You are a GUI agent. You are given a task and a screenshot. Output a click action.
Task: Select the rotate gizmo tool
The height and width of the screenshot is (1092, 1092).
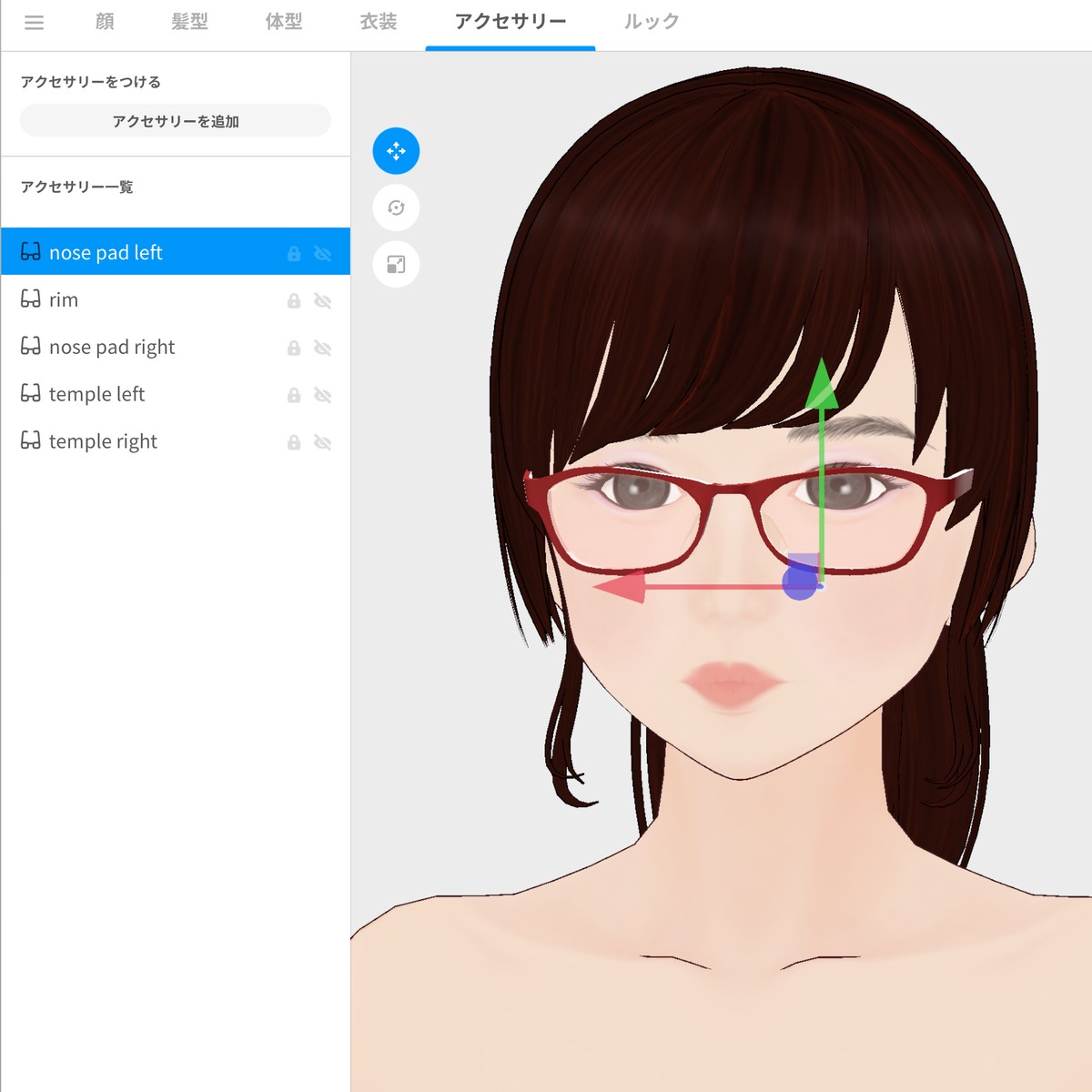[396, 207]
